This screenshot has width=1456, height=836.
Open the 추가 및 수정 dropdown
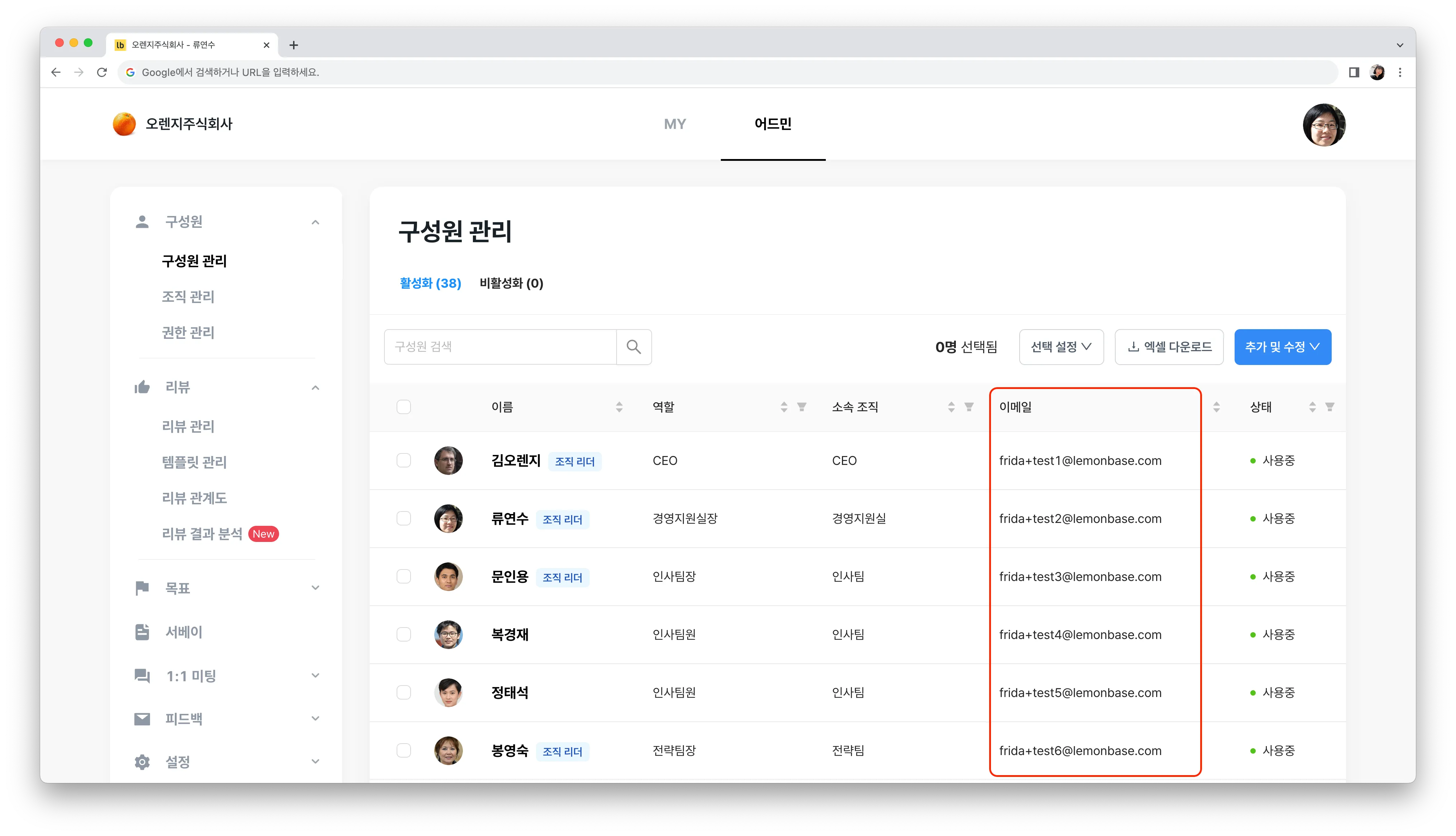[x=1283, y=347]
